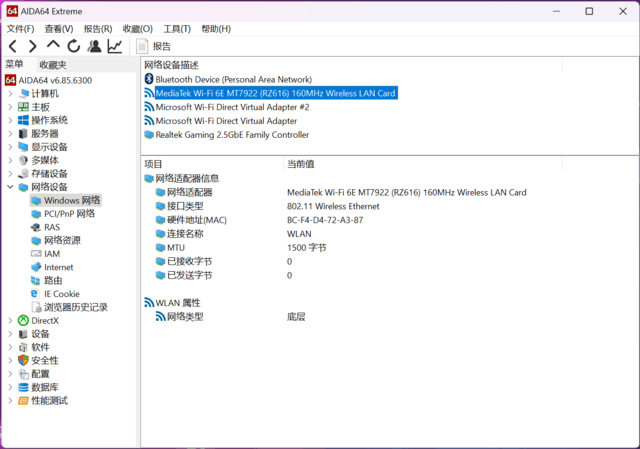Expand the DirectX tree node
The width and height of the screenshot is (640, 449).
(x=10, y=320)
